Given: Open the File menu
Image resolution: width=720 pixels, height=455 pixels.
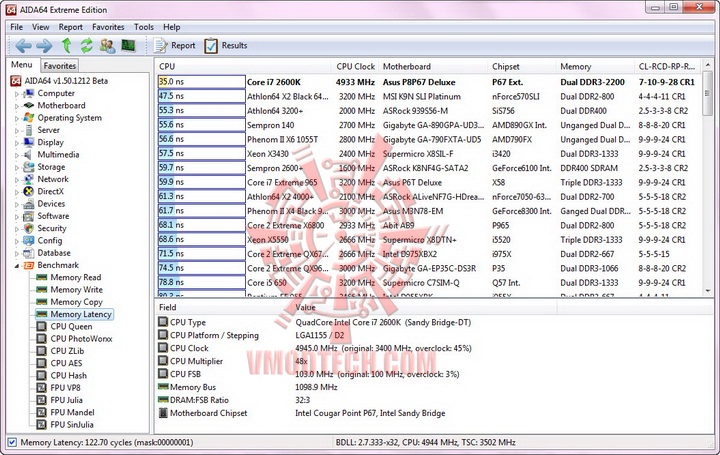Looking at the screenshot, I should point(17,27).
